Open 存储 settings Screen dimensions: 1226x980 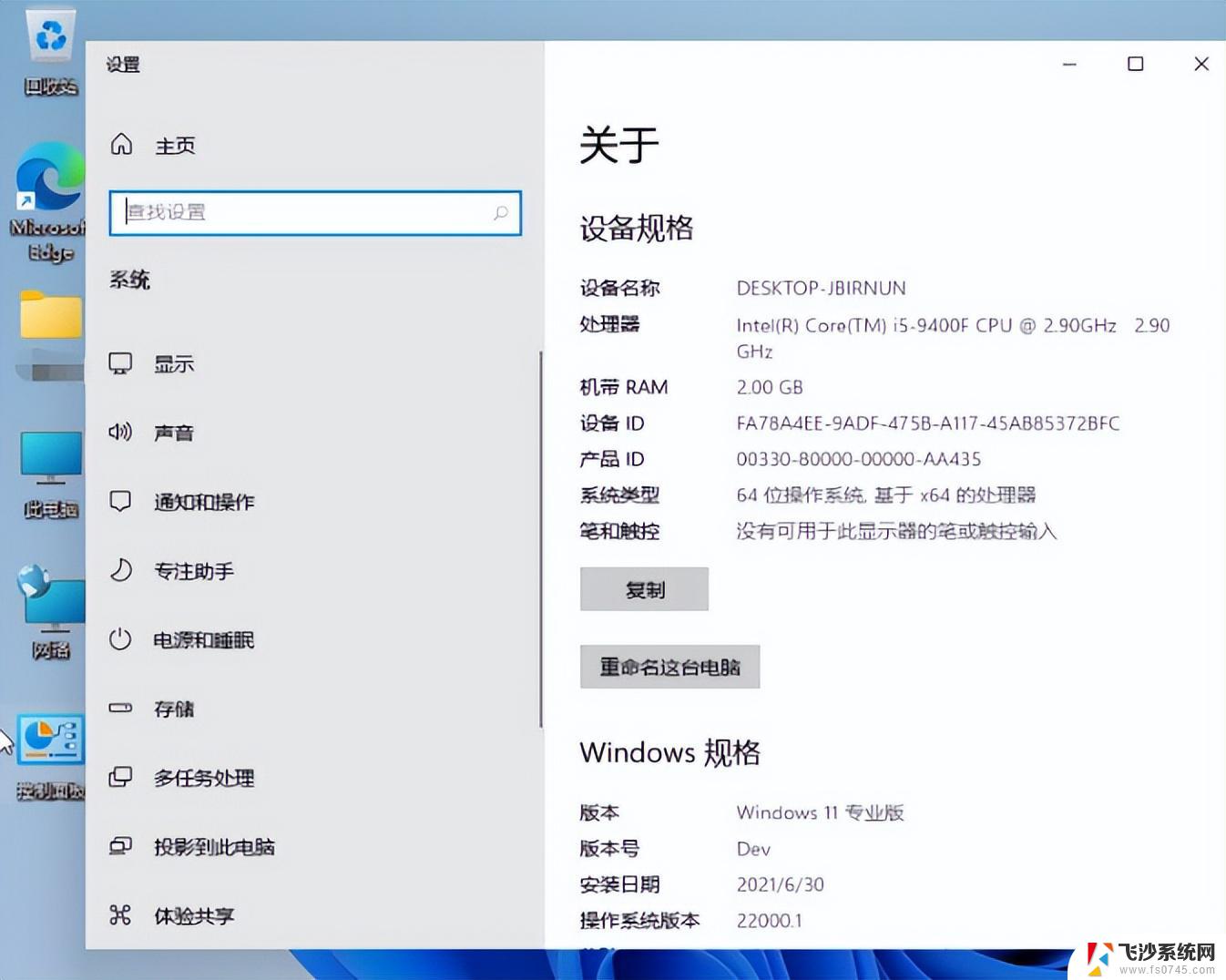174,709
